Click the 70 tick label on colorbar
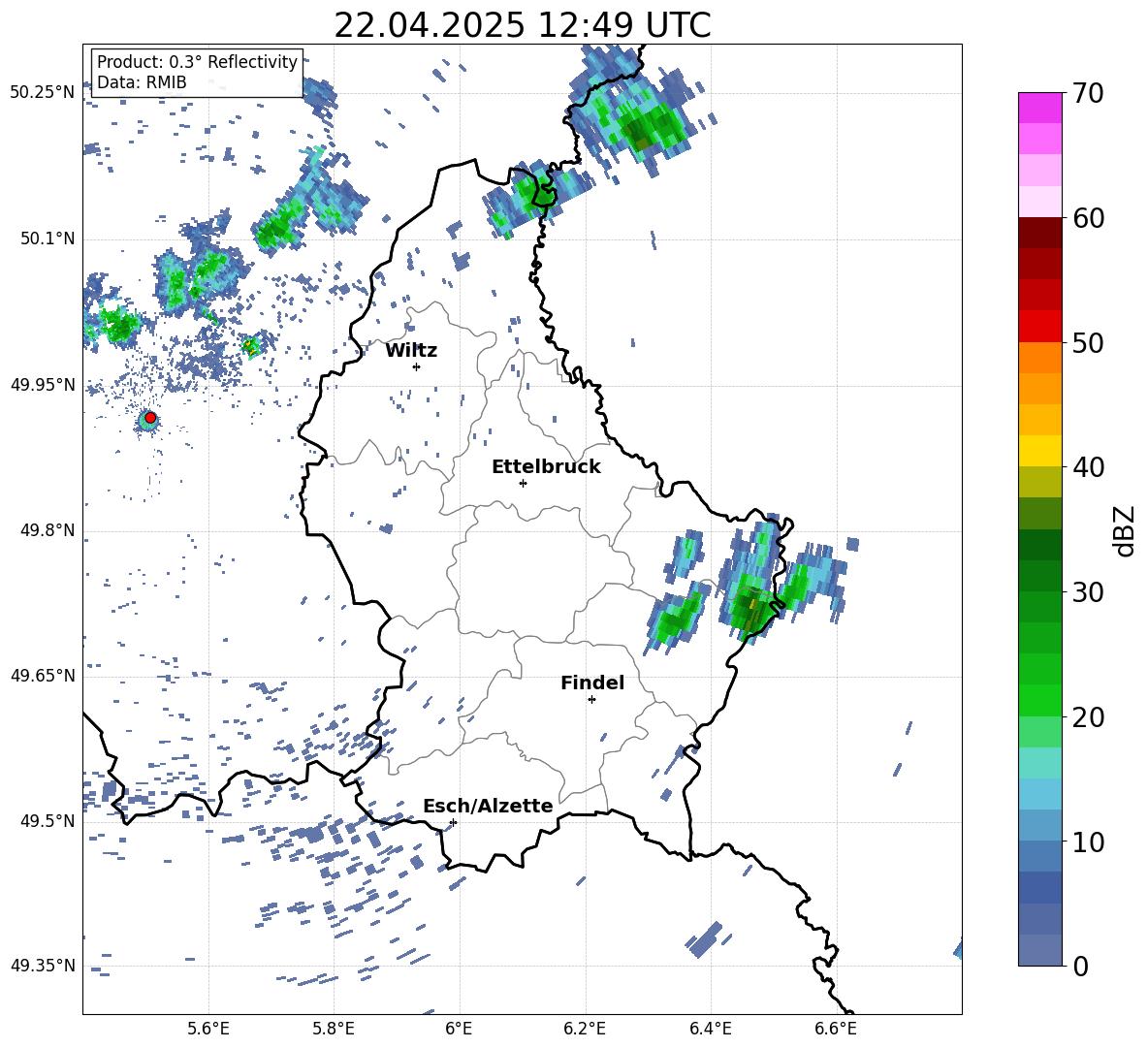 (x=1087, y=94)
